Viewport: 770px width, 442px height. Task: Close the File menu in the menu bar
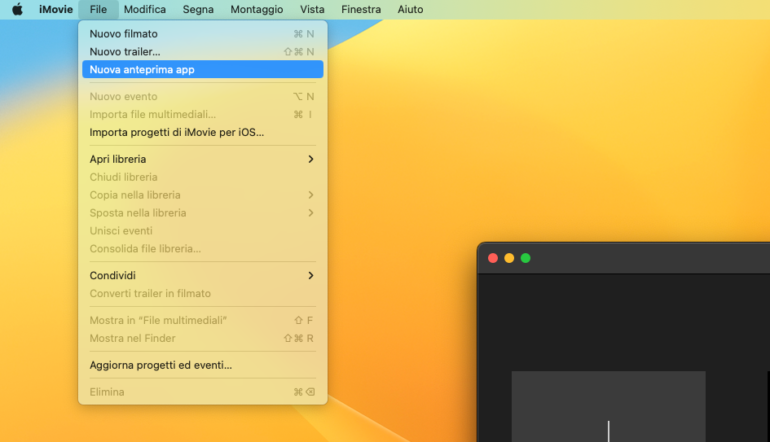pos(98,9)
